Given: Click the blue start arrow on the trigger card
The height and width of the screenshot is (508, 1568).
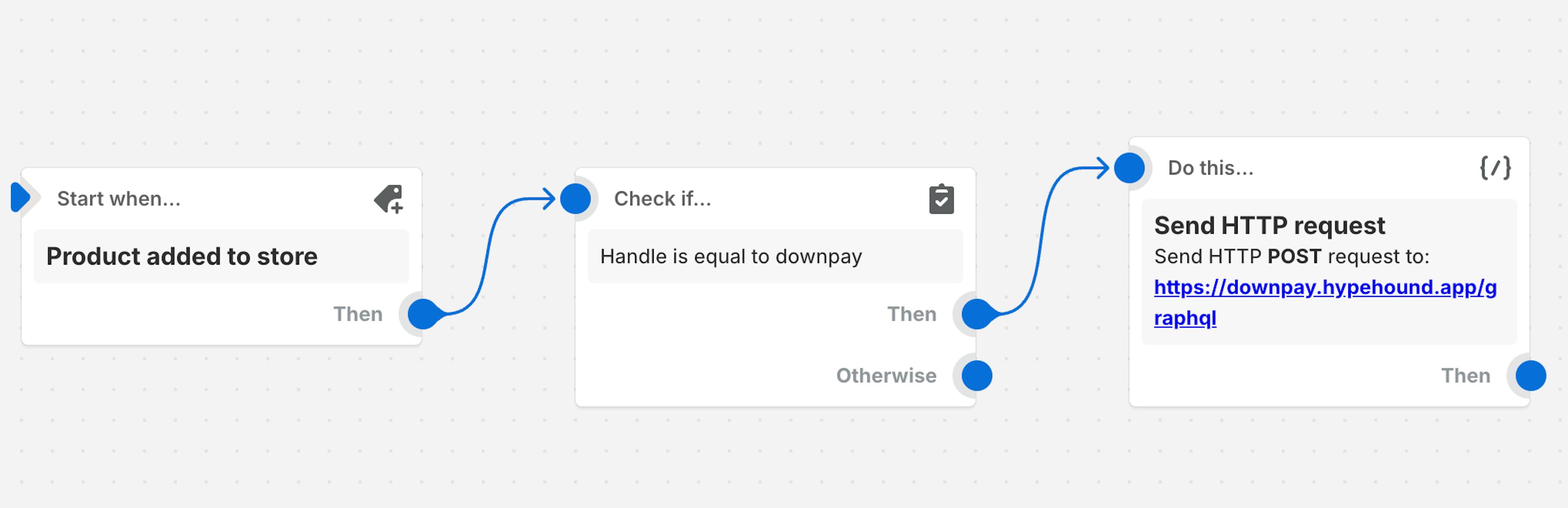Looking at the screenshot, I should click(x=21, y=197).
